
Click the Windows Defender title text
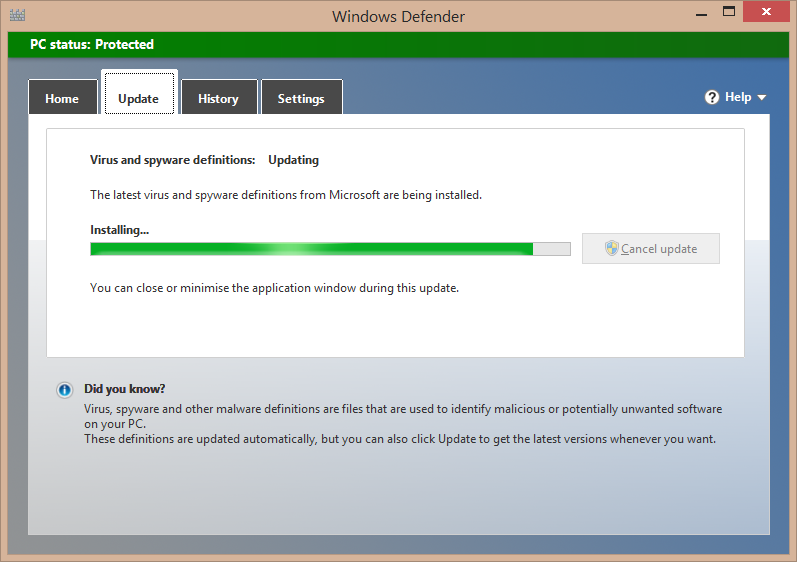[x=398, y=16]
